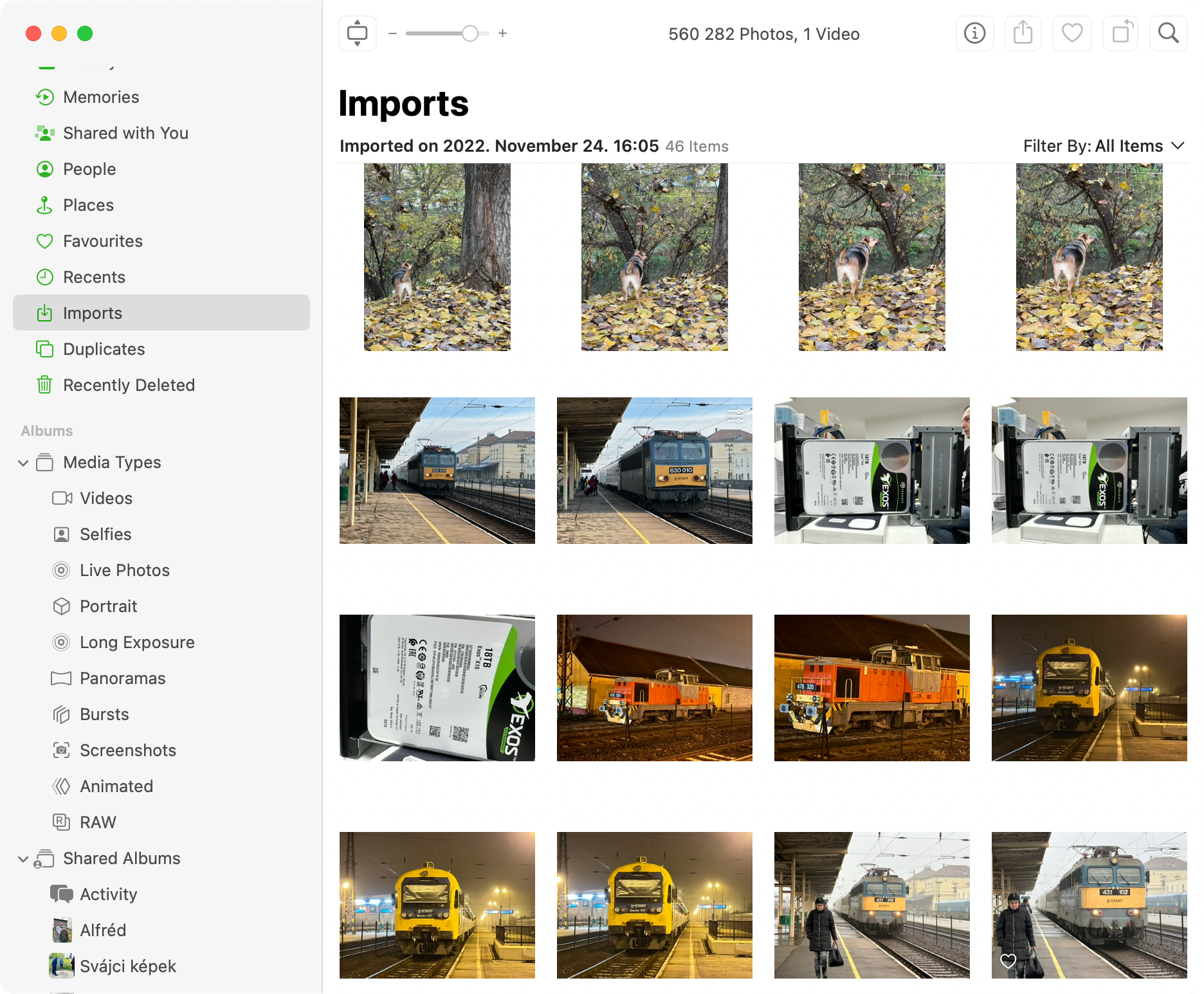Click the zoom out minus icon

point(392,33)
